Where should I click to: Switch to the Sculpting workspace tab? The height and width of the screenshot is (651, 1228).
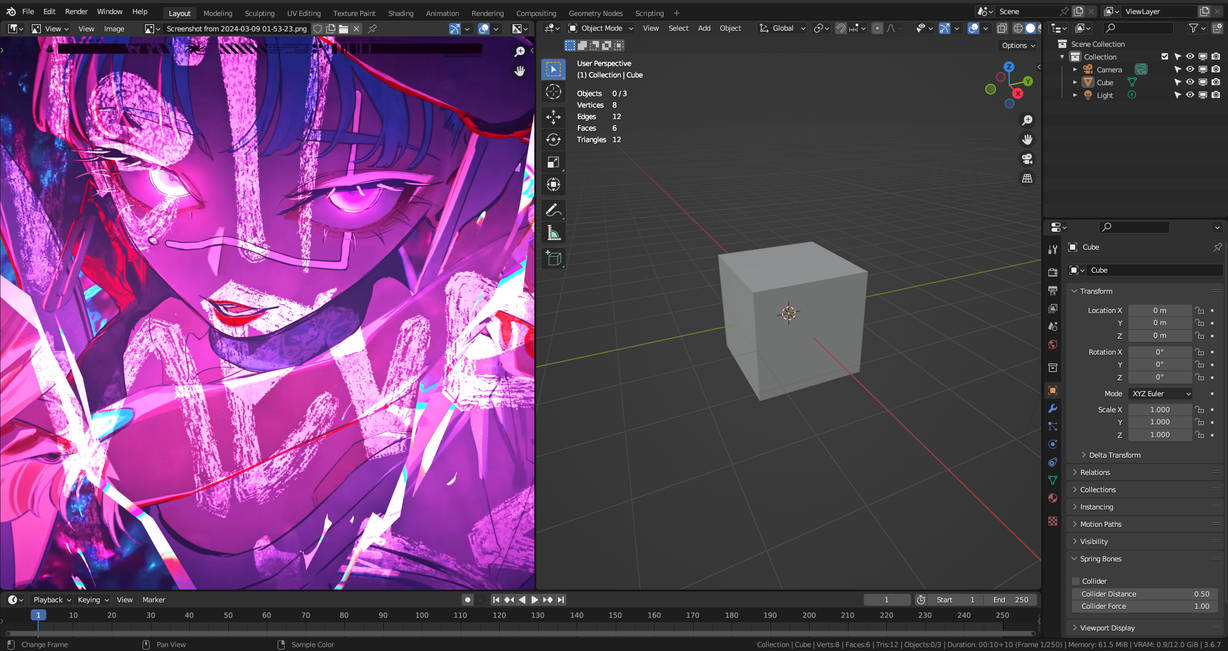point(259,13)
